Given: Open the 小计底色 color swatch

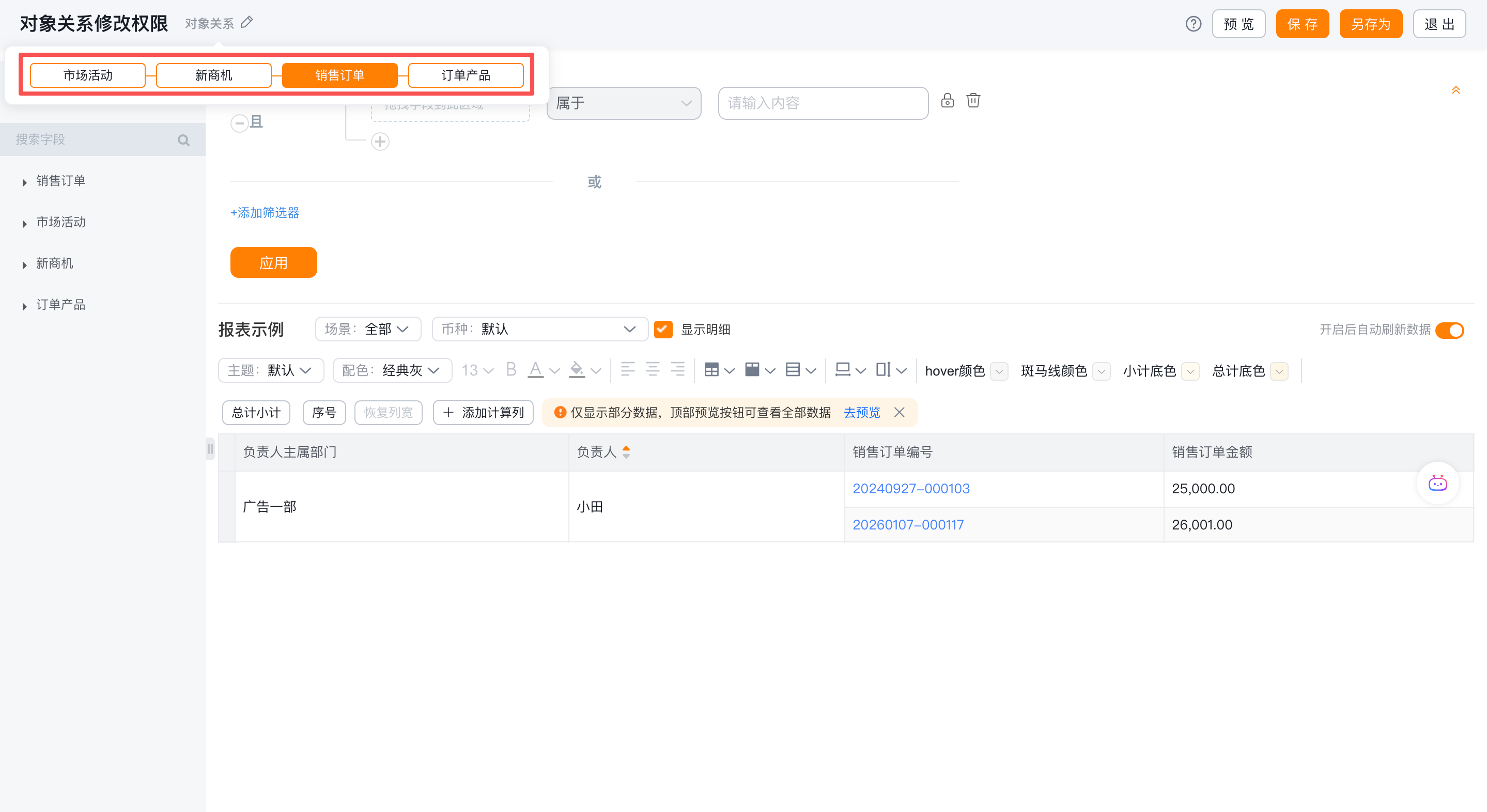Looking at the screenshot, I should click(1190, 371).
